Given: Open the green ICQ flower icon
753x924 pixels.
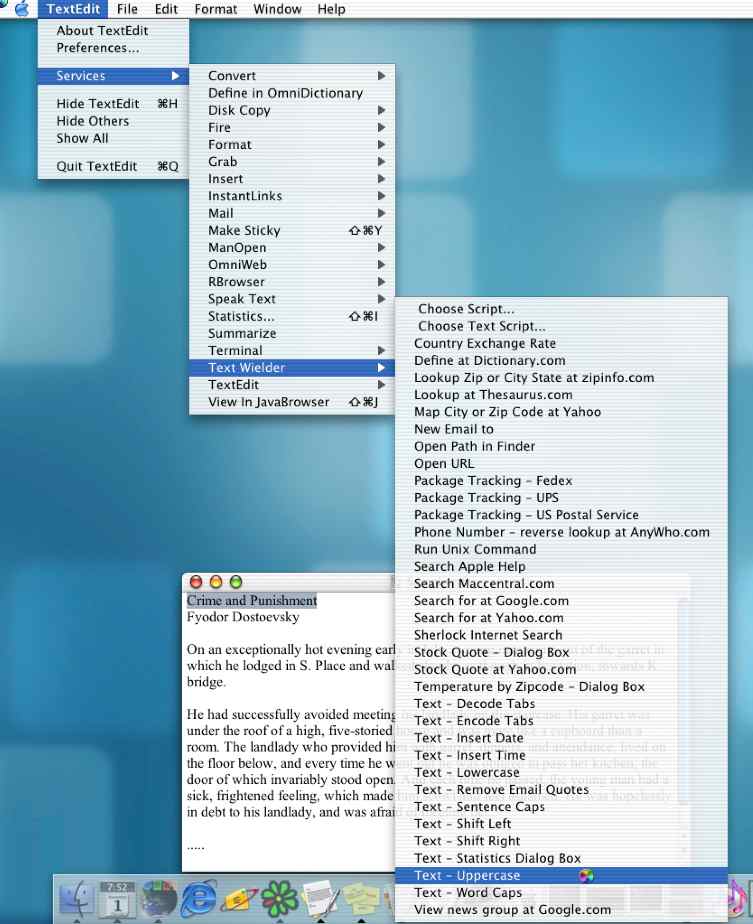Looking at the screenshot, I should point(279,899).
